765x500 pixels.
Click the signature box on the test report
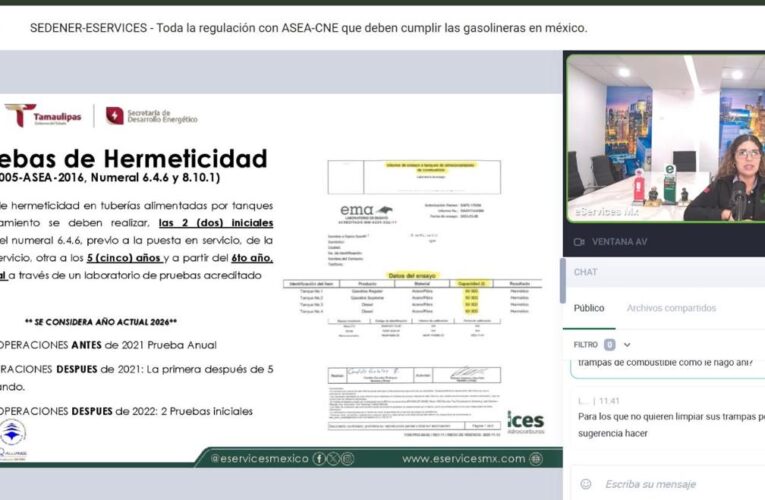(414, 375)
